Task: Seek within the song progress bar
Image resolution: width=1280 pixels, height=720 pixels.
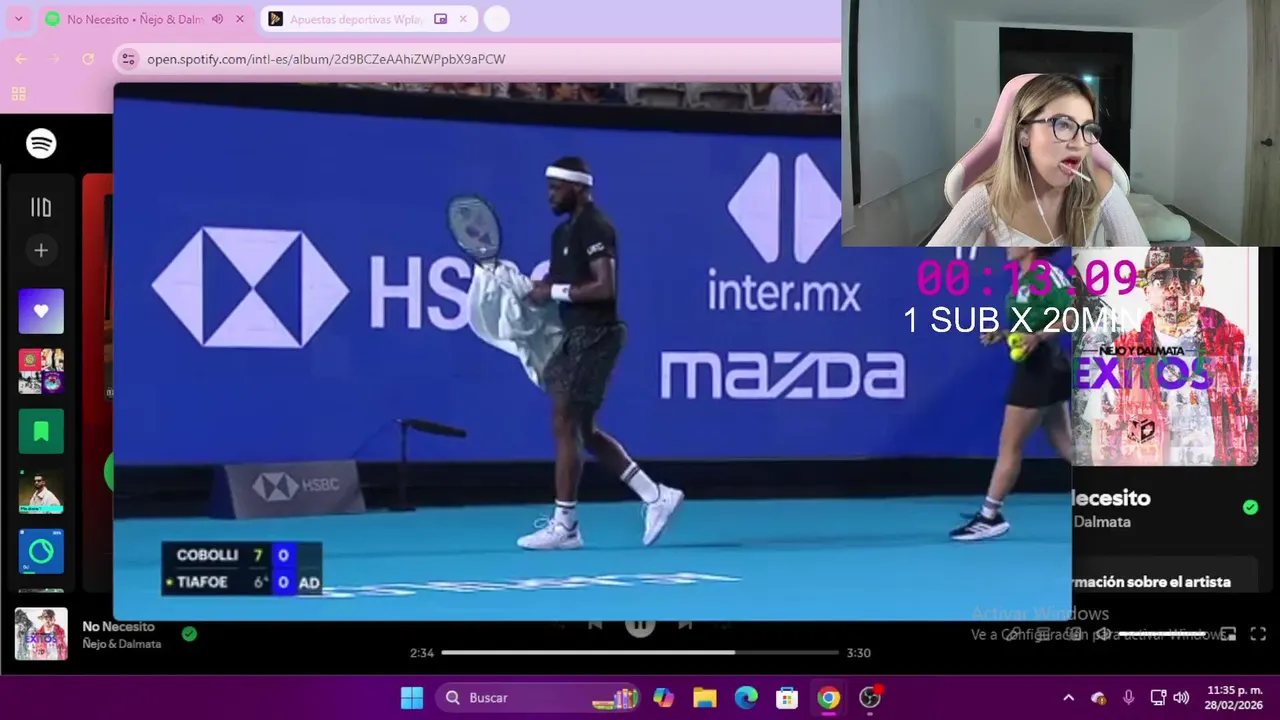Action: (640, 652)
